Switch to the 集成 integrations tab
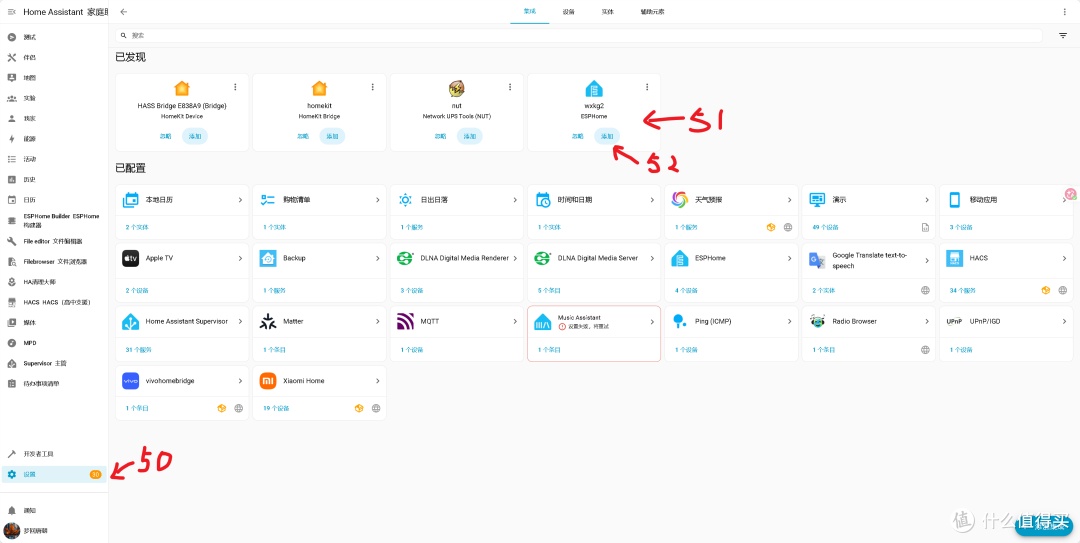Image resolution: width=1080 pixels, height=543 pixels. click(530, 12)
